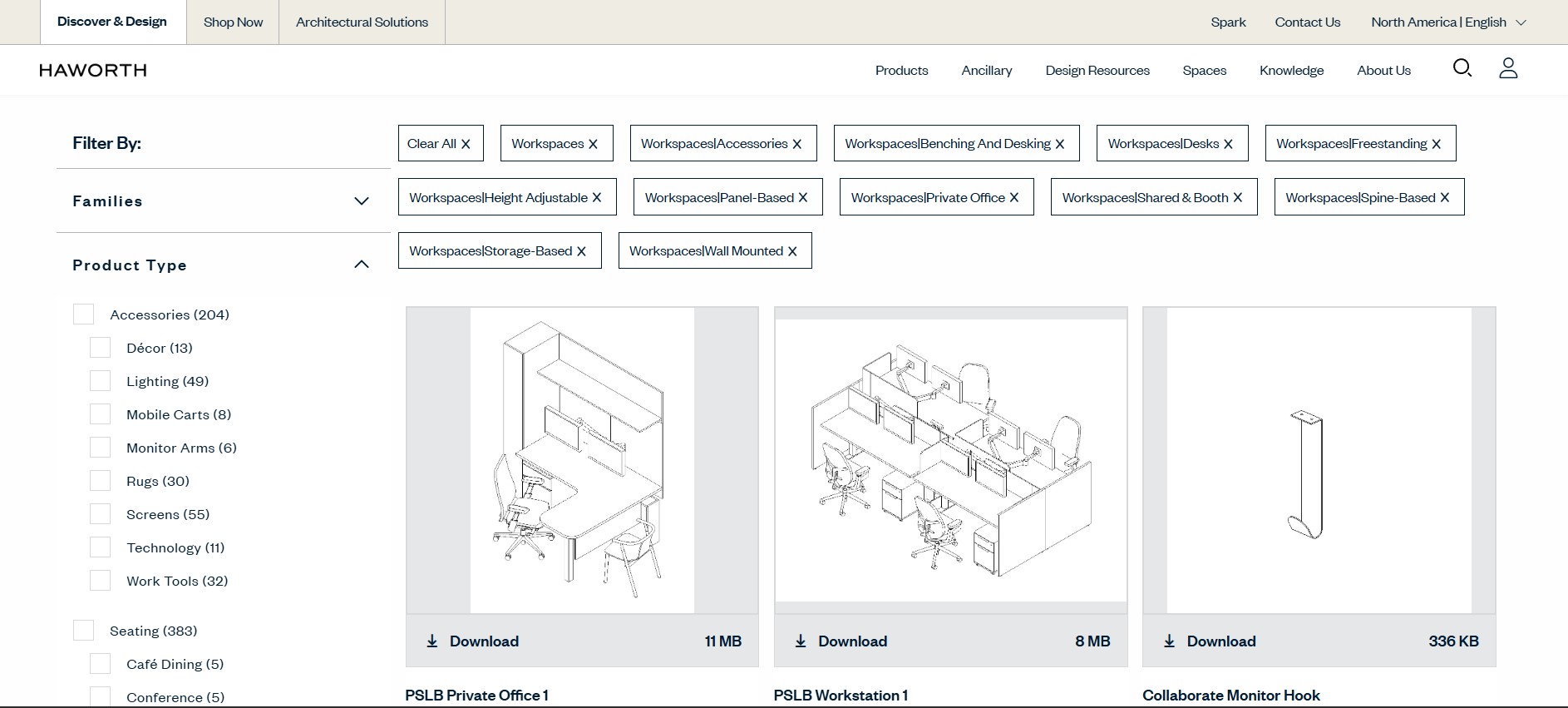This screenshot has width=1568, height=708.
Task: Remove Workspaces|Panel-Based filter chip
Action: [x=803, y=198]
